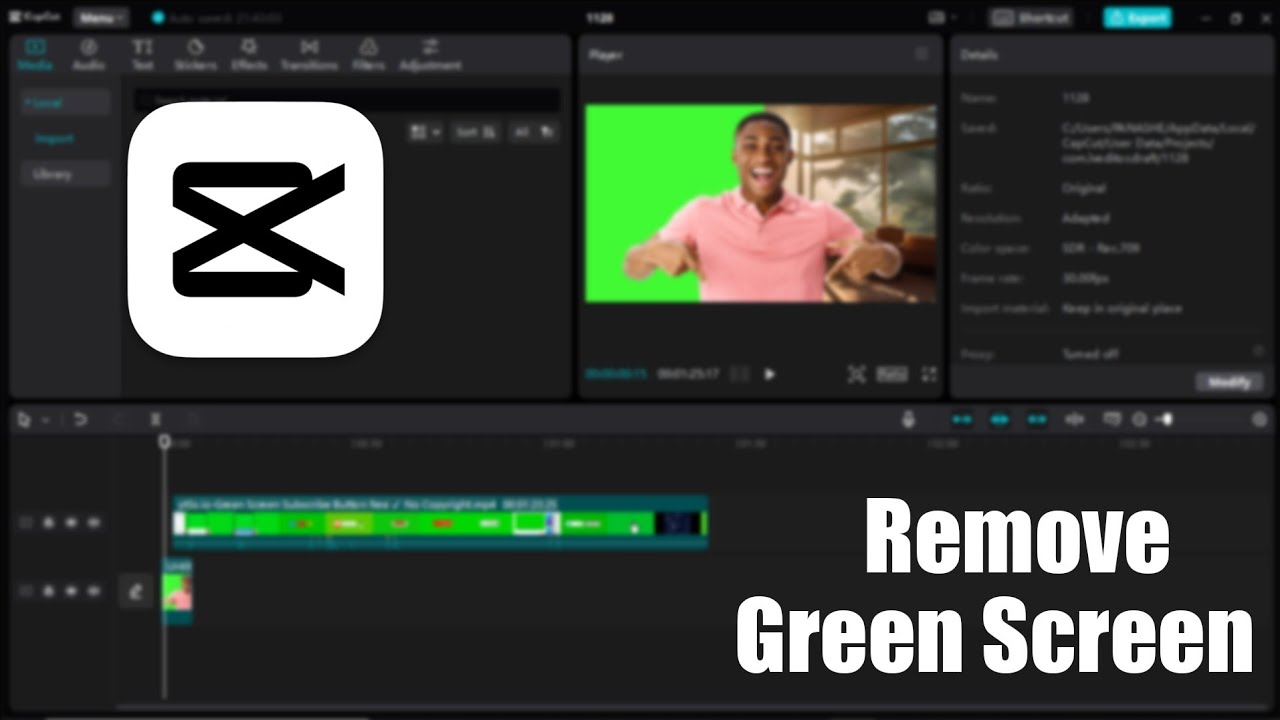1280x720 pixels.
Task: Click the Export button
Action: pos(1137,18)
